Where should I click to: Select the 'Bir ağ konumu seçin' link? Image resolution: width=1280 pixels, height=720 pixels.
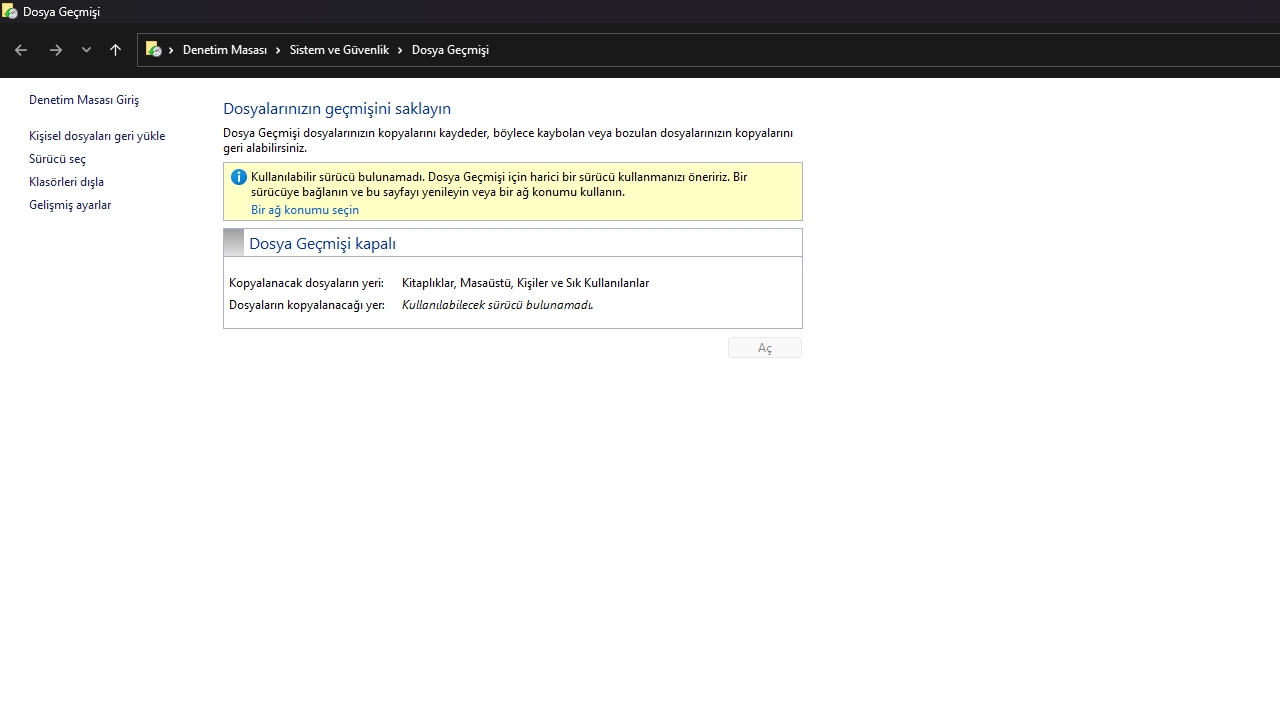coord(305,210)
